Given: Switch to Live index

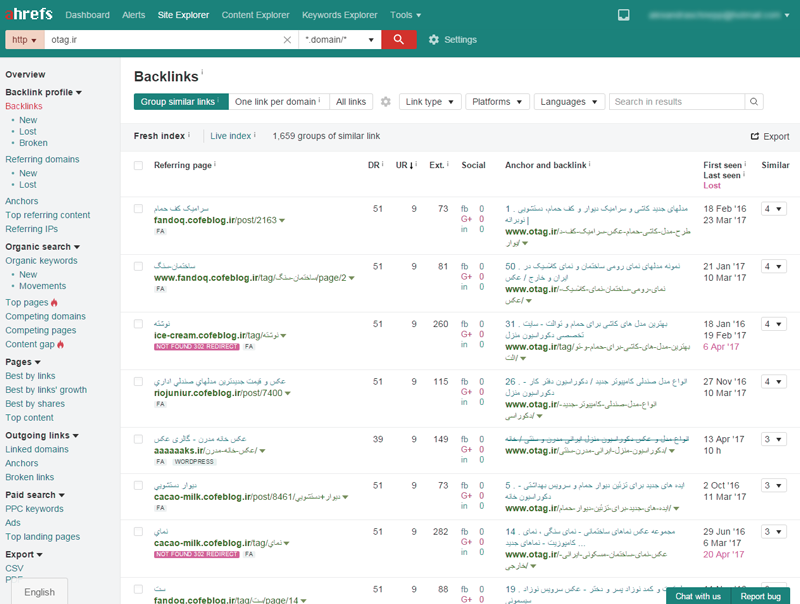Looking at the screenshot, I should pyautogui.click(x=231, y=136).
